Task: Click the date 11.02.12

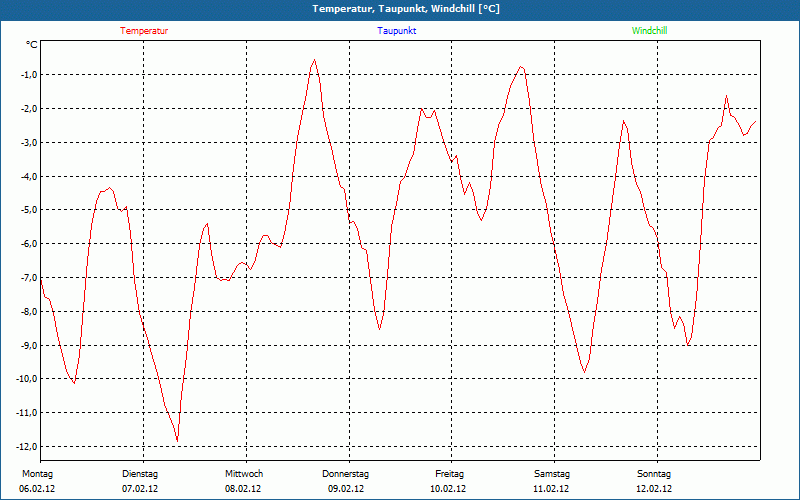Action: tap(551, 489)
